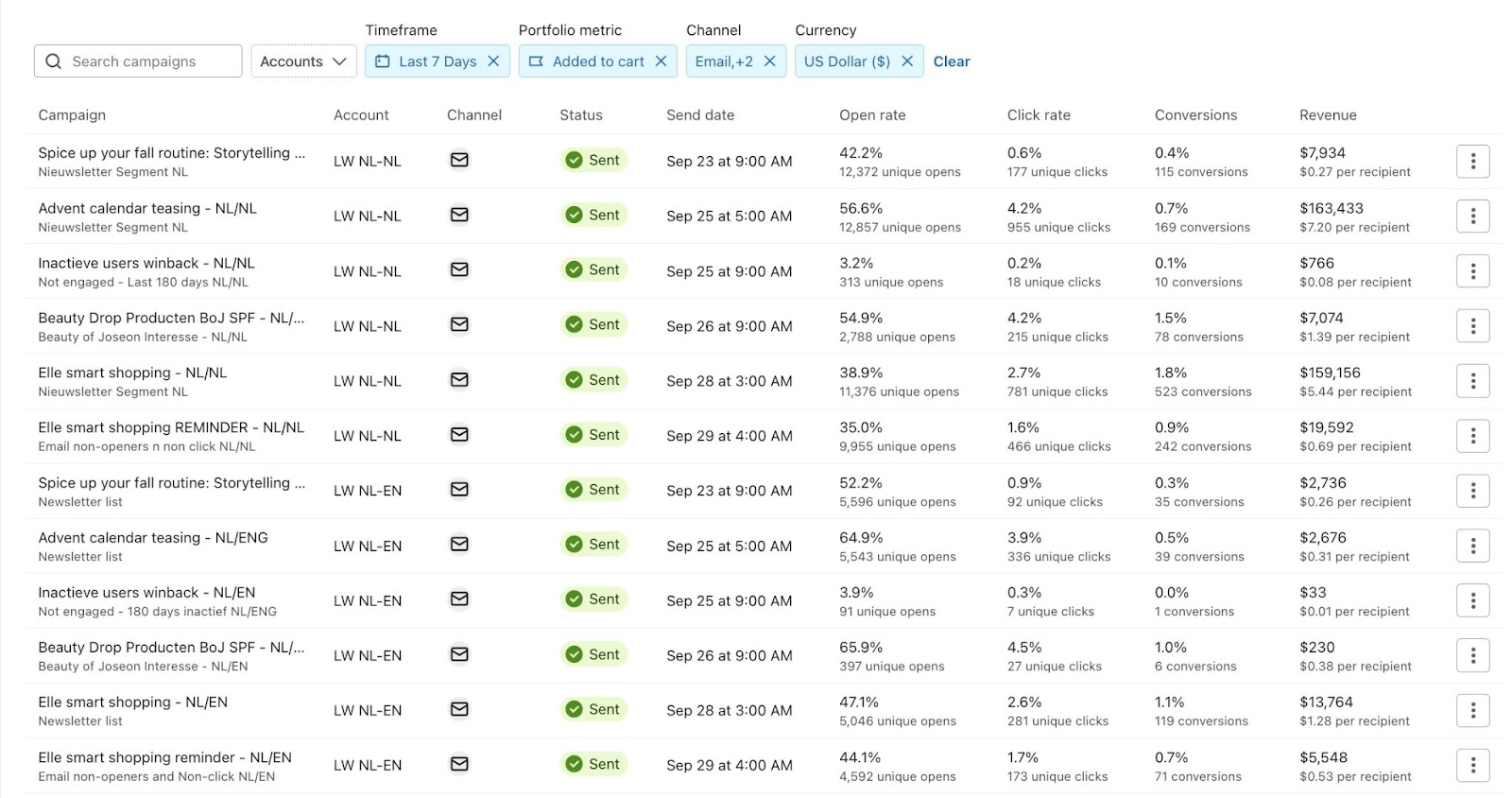
Task: Open the Added to cart portfolio metric selector
Action: pyautogui.click(x=587, y=61)
